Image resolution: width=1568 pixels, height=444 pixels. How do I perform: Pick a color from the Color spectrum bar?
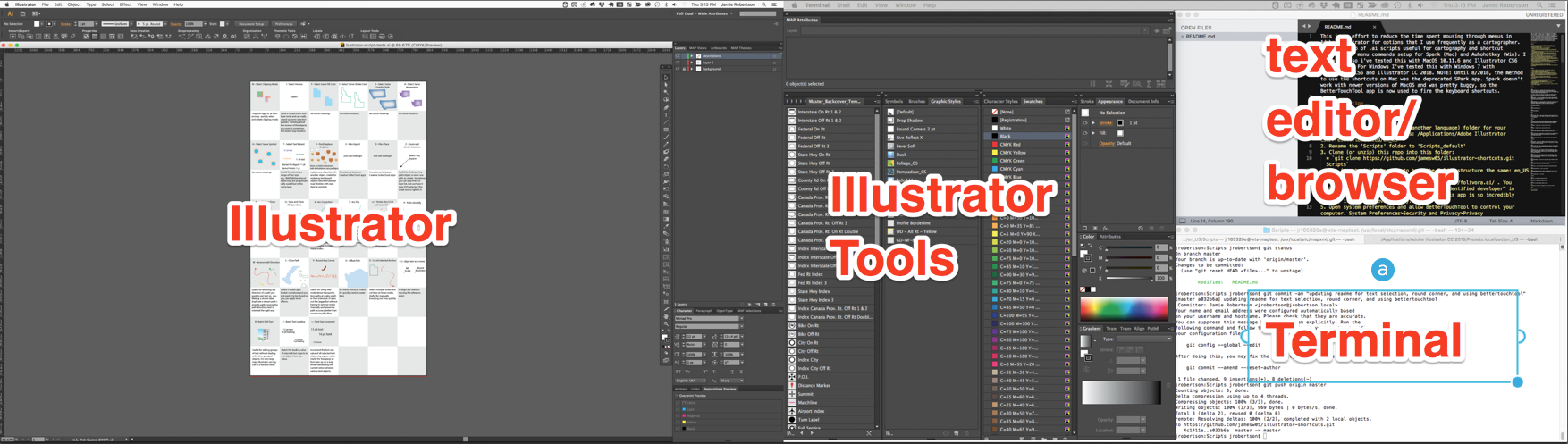pyautogui.click(x=1124, y=309)
